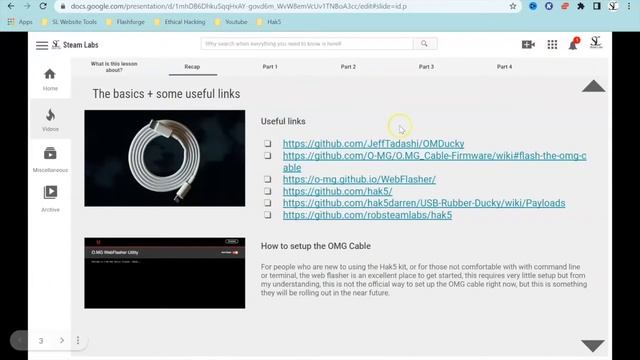Image resolution: width=640 pixels, height=360 pixels.
Task: Tick checkbox beside robsteamlabs/hak5 link
Action: click(x=268, y=214)
